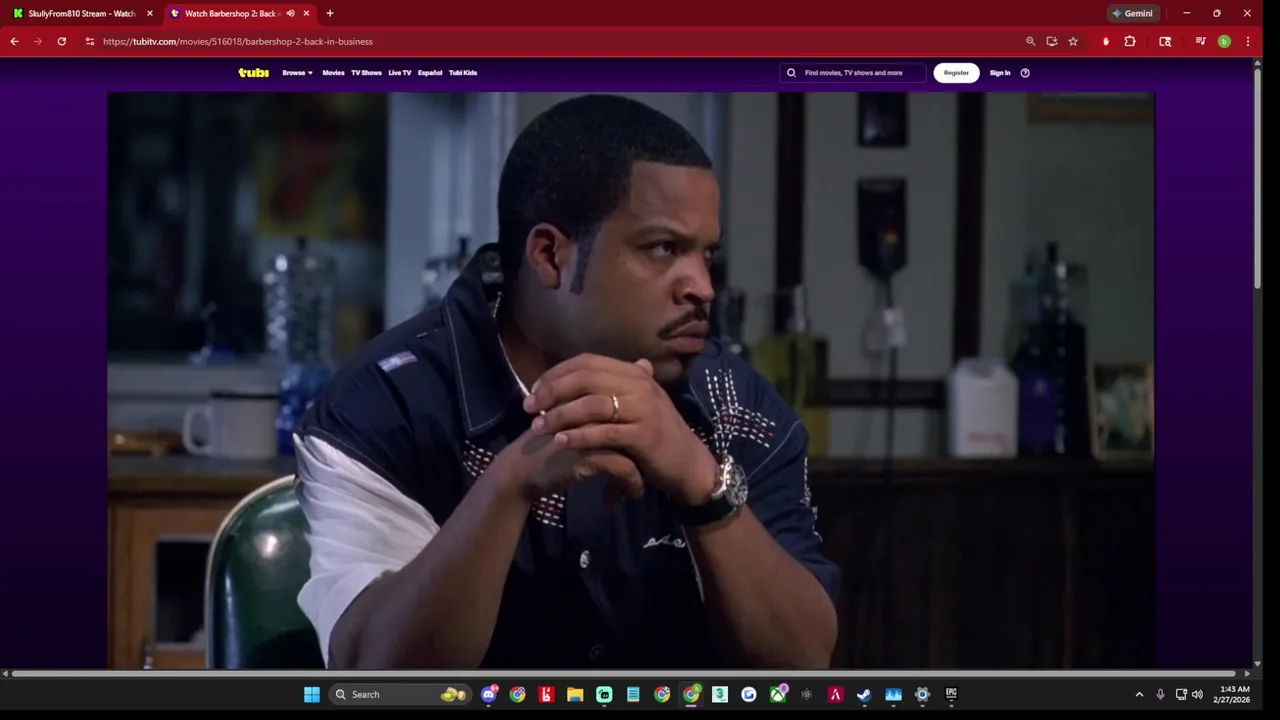Focus the Find movies search field

852,72
